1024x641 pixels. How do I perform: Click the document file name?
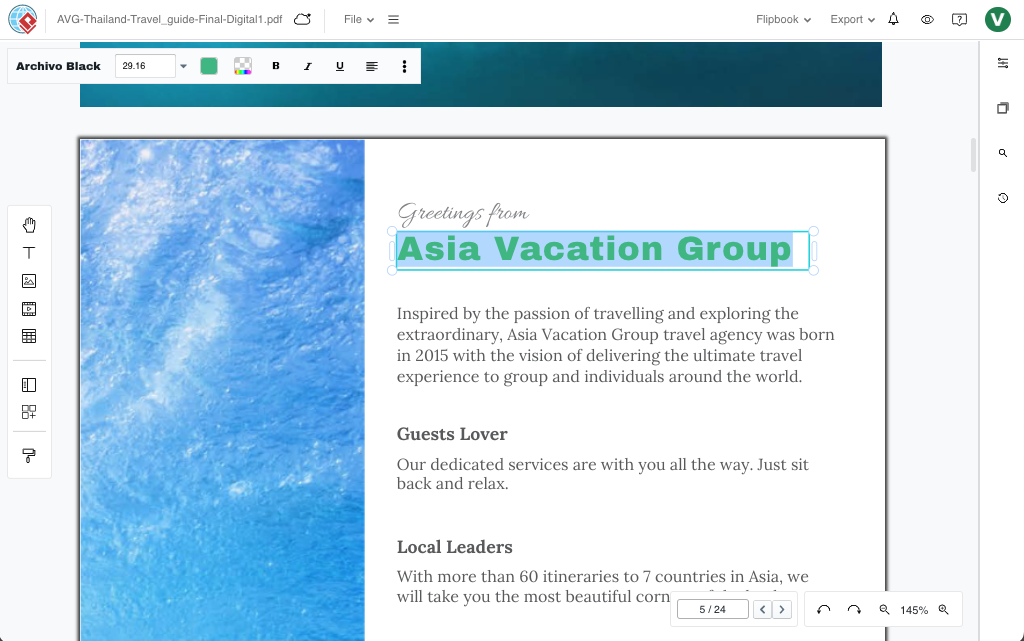pyautogui.click(x=169, y=20)
